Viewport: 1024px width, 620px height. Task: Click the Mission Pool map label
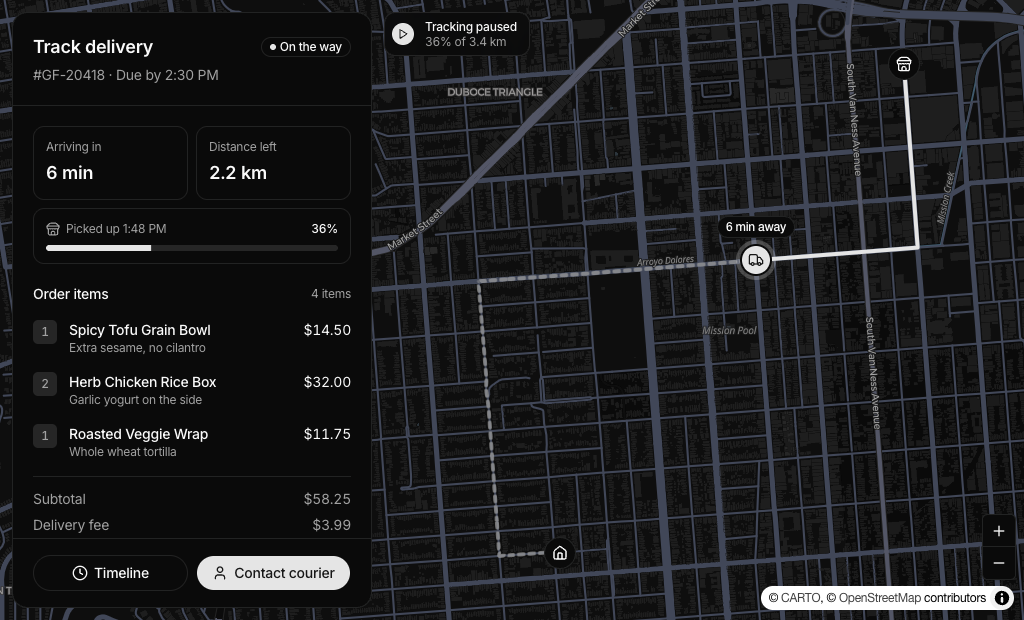coord(729,331)
